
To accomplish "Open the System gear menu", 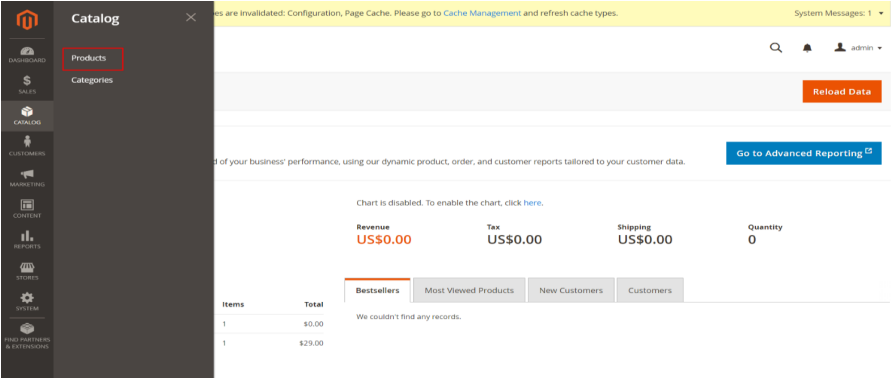I will coord(27,302).
